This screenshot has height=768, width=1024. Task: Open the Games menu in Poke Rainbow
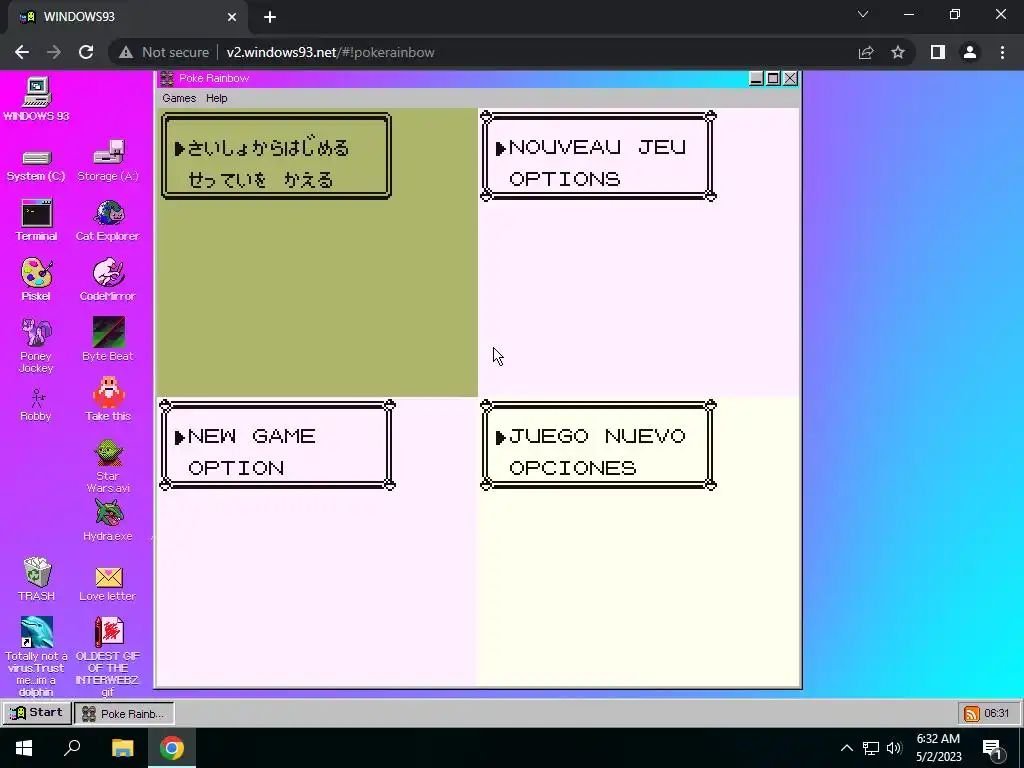pyautogui.click(x=179, y=98)
